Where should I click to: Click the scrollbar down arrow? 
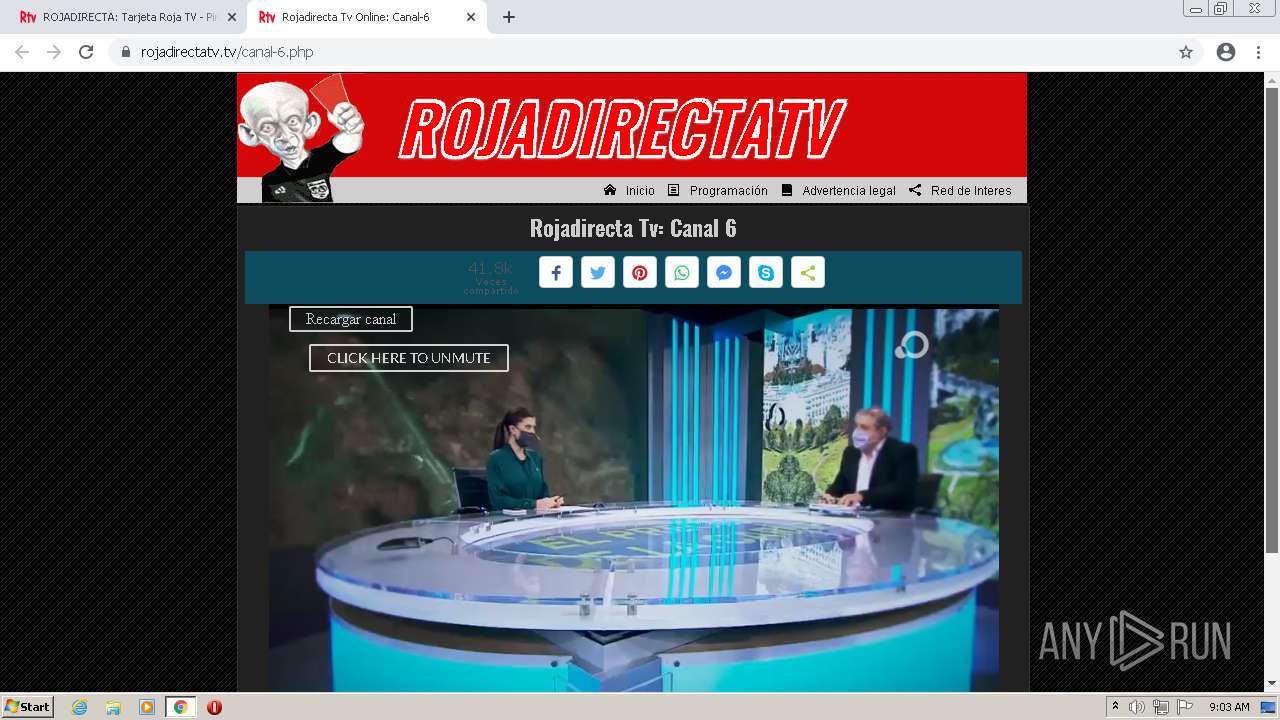[1272, 684]
